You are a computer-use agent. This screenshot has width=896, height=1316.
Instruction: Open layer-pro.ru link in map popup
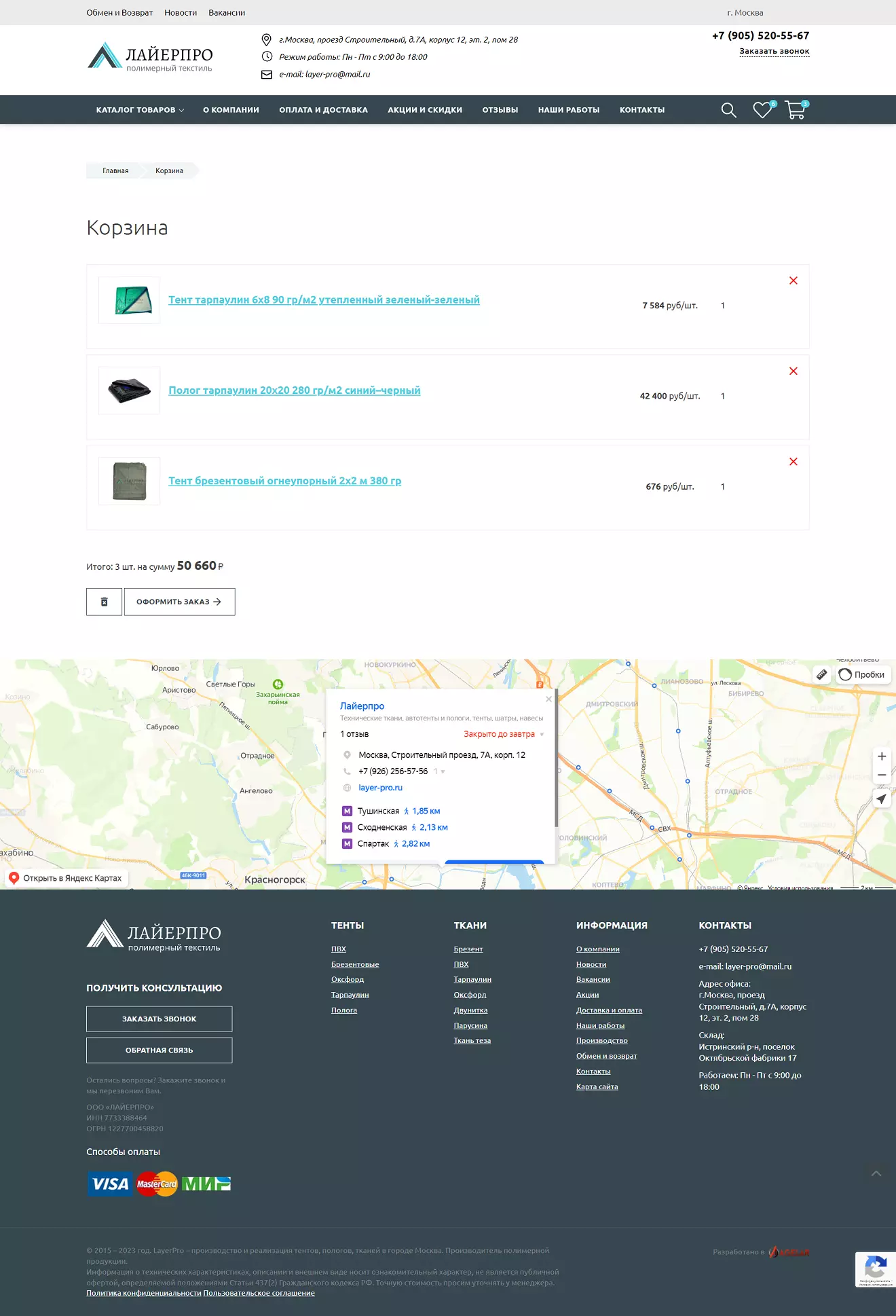coord(380,788)
